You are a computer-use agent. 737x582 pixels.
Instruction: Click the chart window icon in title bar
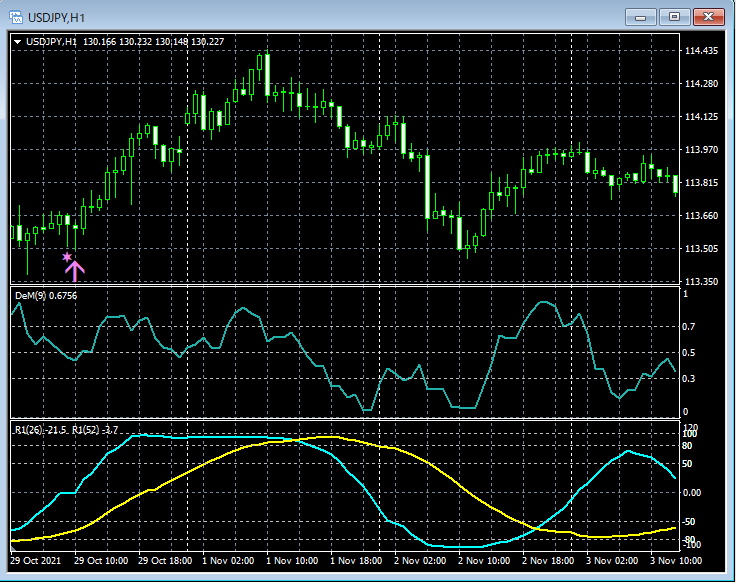[x=15, y=17]
